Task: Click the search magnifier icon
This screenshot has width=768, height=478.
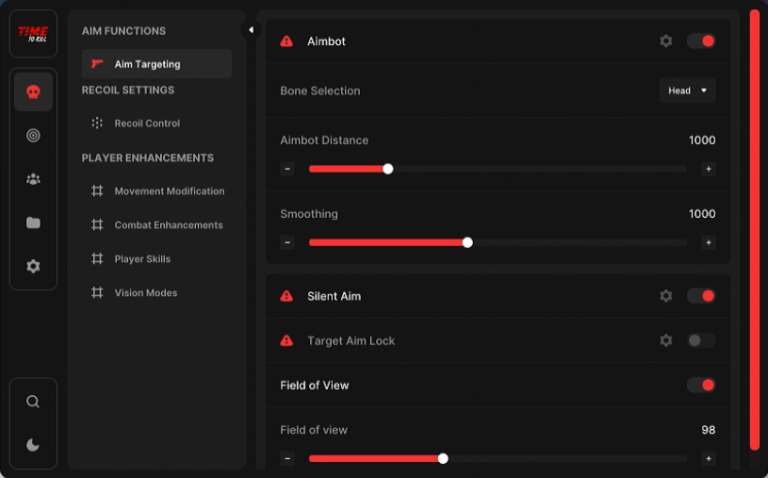Action: [x=33, y=401]
